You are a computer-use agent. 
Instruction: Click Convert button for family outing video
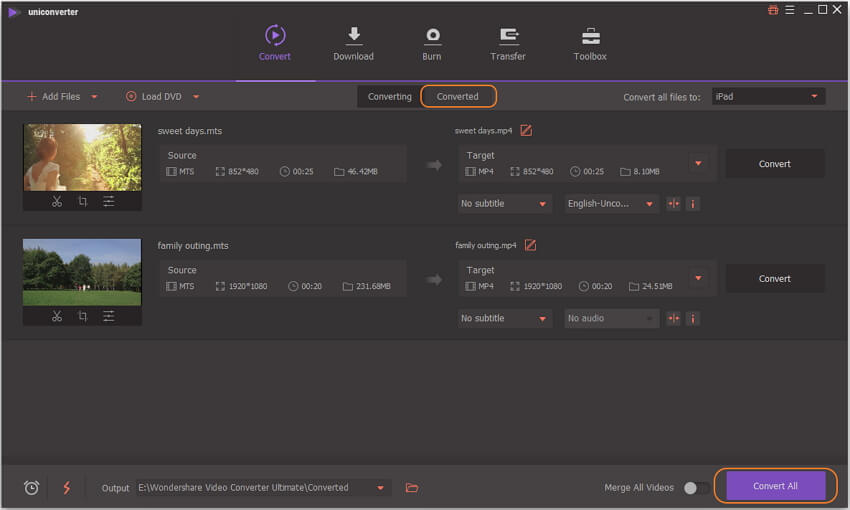click(774, 279)
